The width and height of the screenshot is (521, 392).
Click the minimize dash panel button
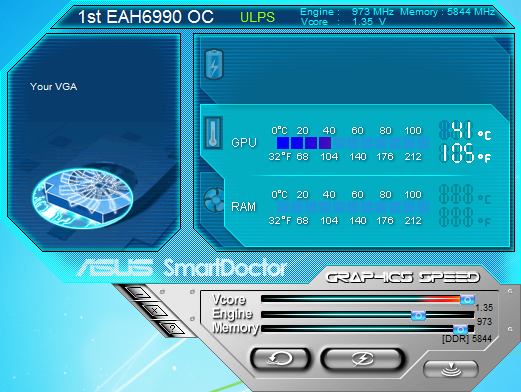(139, 294)
